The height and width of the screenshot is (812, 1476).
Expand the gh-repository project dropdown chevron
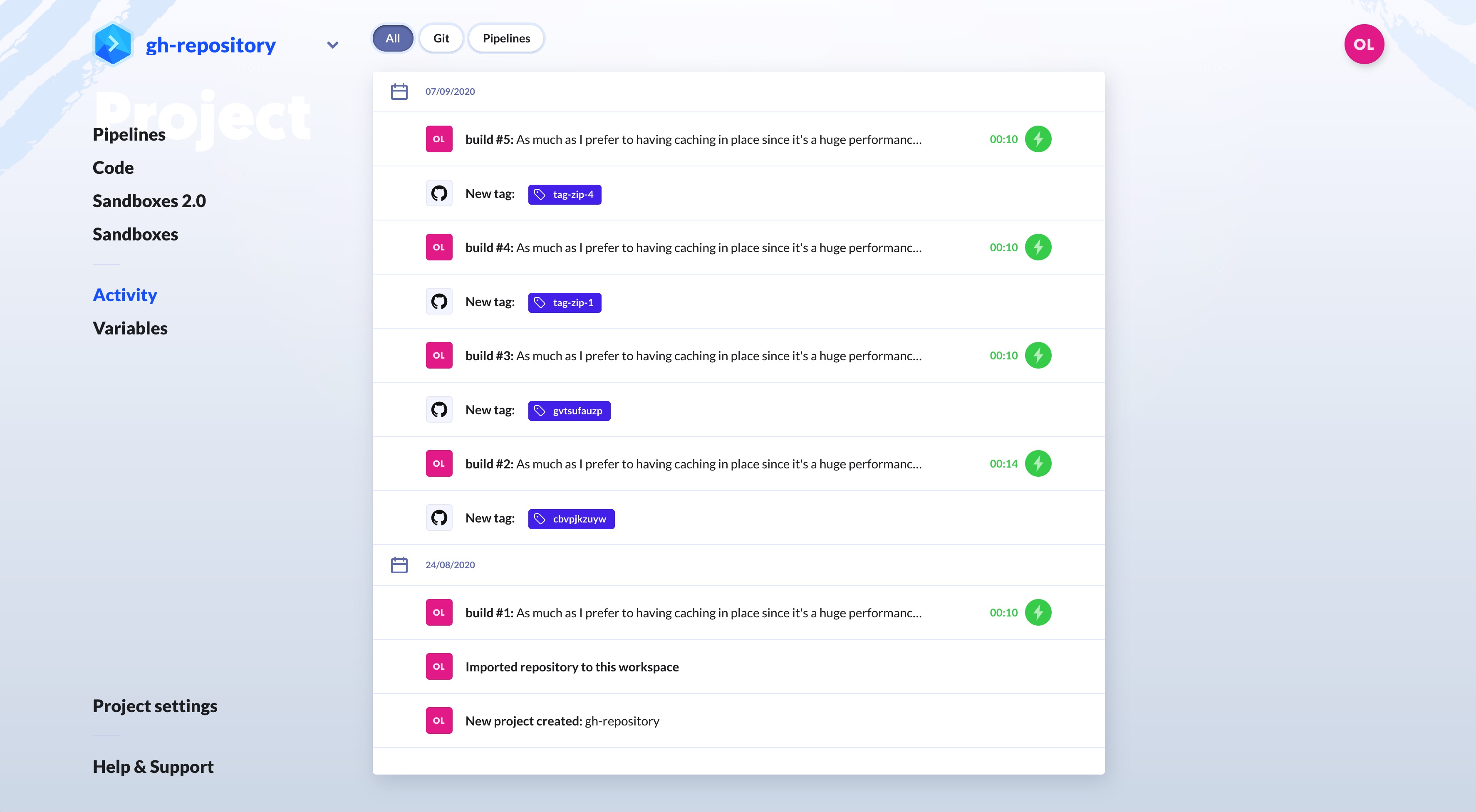pos(332,45)
